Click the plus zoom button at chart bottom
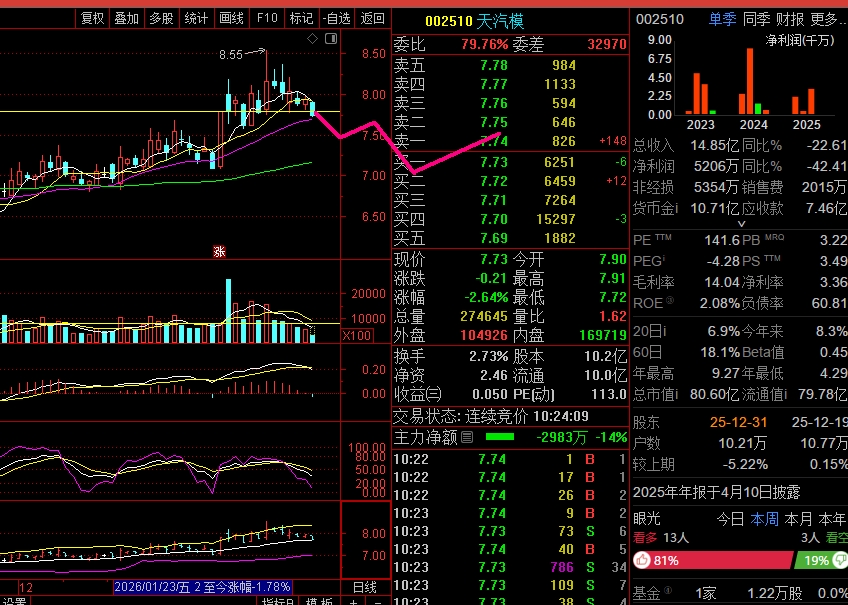Viewport: 848px width, 605px height. click(x=354, y=601)
